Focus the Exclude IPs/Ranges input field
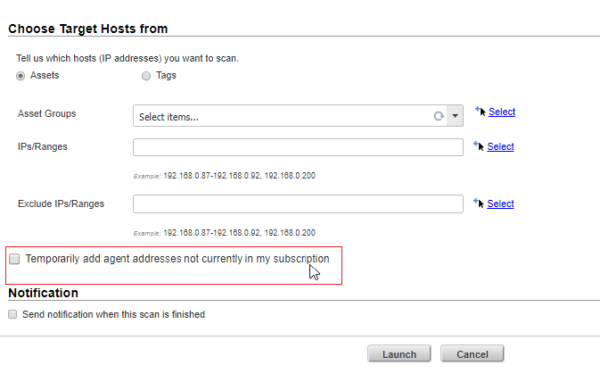The image size is (600, 382). tap(298, 204)
